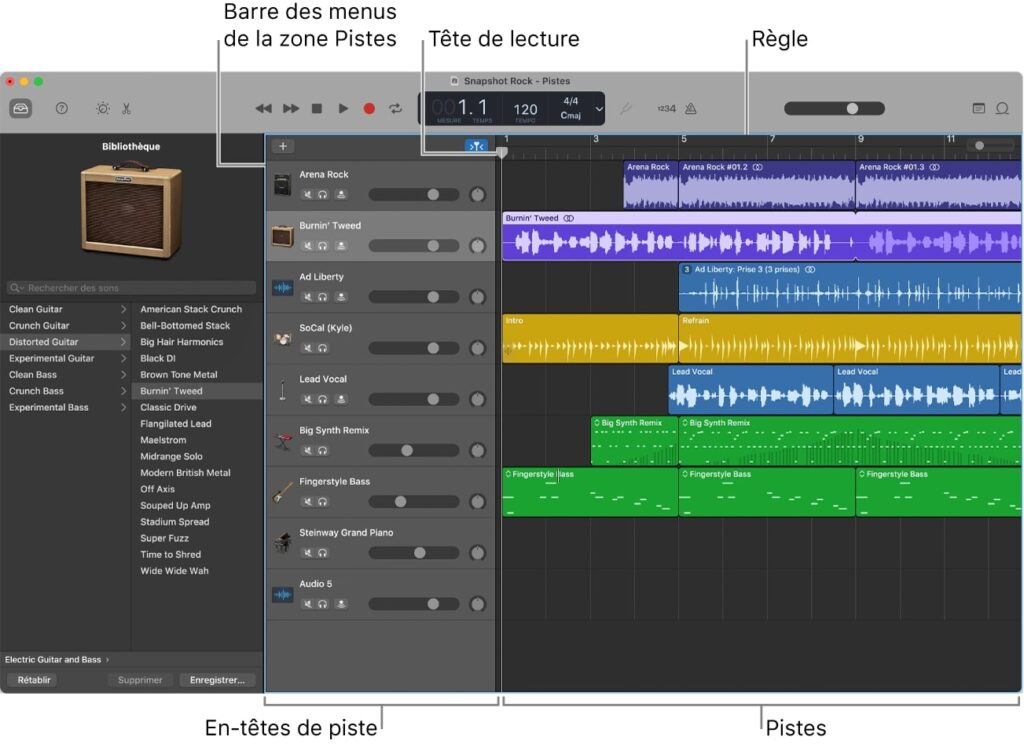Click the Quick Help question mark icon
The height and width of the screenshot is (744, 1024).
click(60, 108)
